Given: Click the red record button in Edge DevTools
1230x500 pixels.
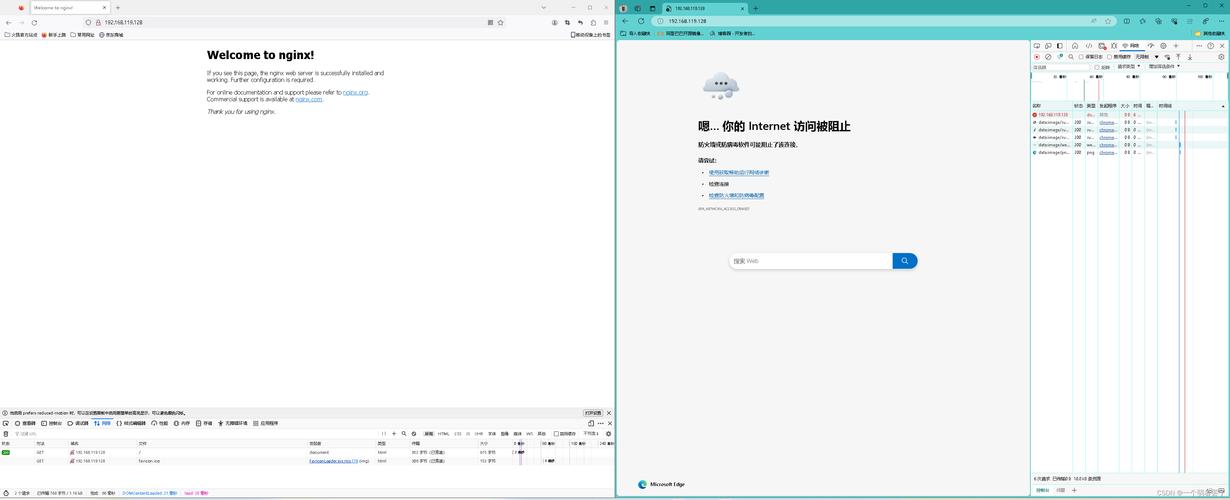Looking at the screenshot, I should 1037,57.
